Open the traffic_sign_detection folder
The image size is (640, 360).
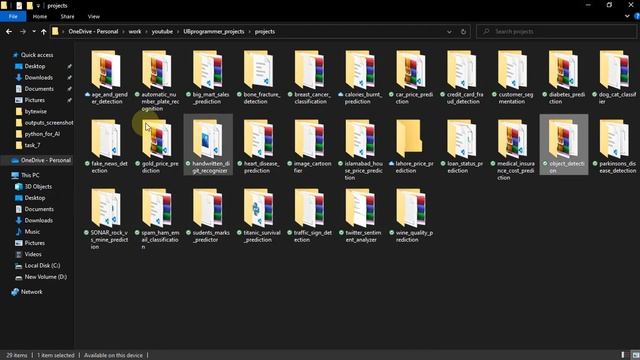[310, 216]
